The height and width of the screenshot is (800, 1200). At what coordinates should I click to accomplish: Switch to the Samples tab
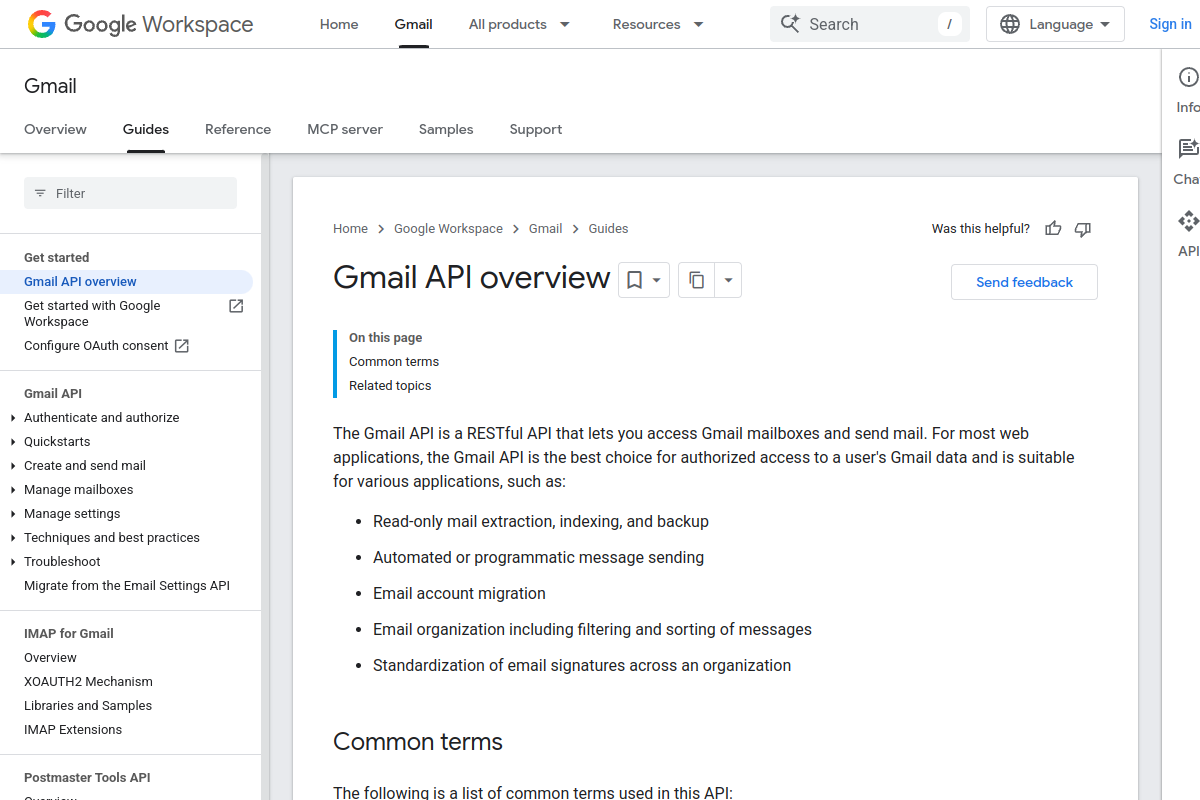[x=446, y=129]
